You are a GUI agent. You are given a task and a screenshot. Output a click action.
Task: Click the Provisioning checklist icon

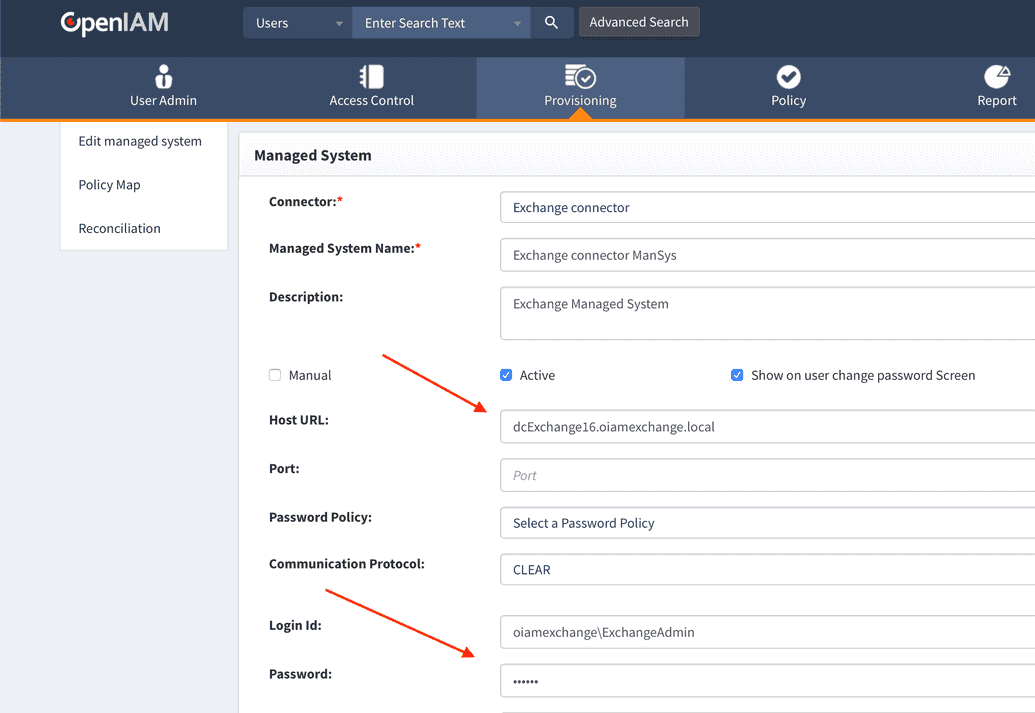click(x=580, y=75)
